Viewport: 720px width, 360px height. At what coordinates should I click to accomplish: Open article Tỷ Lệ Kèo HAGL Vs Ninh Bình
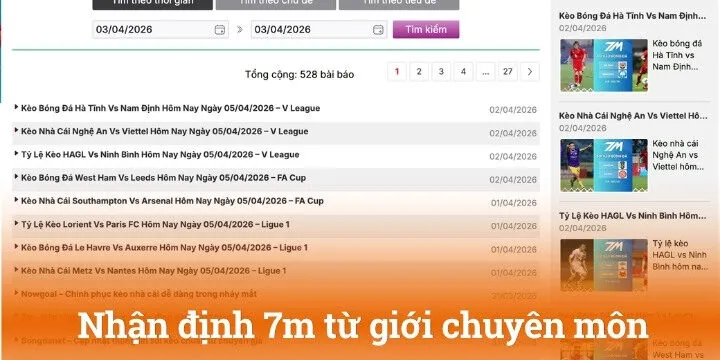pos(160,155)
